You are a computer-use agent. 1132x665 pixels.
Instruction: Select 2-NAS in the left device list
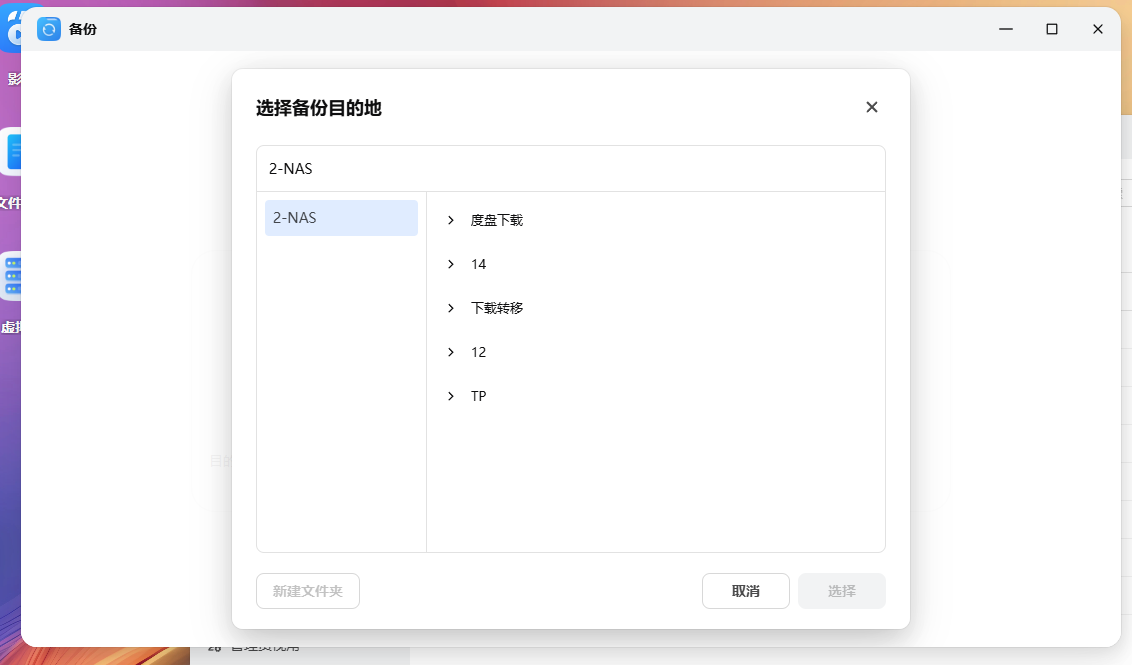[341, 217]
